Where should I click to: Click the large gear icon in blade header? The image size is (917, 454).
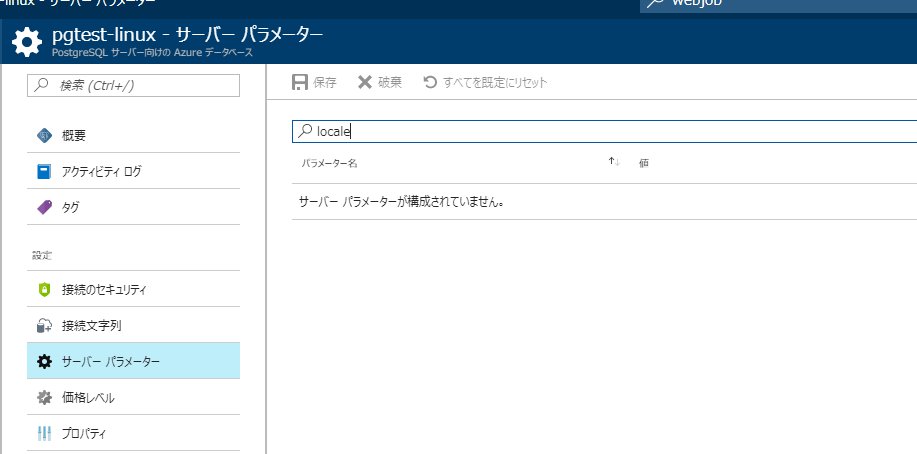(x=27, y=42)
